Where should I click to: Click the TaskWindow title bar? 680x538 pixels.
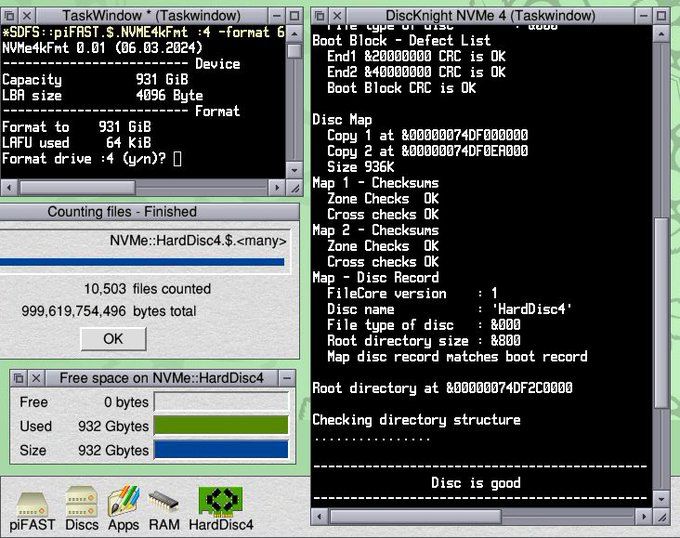[151, 16]
